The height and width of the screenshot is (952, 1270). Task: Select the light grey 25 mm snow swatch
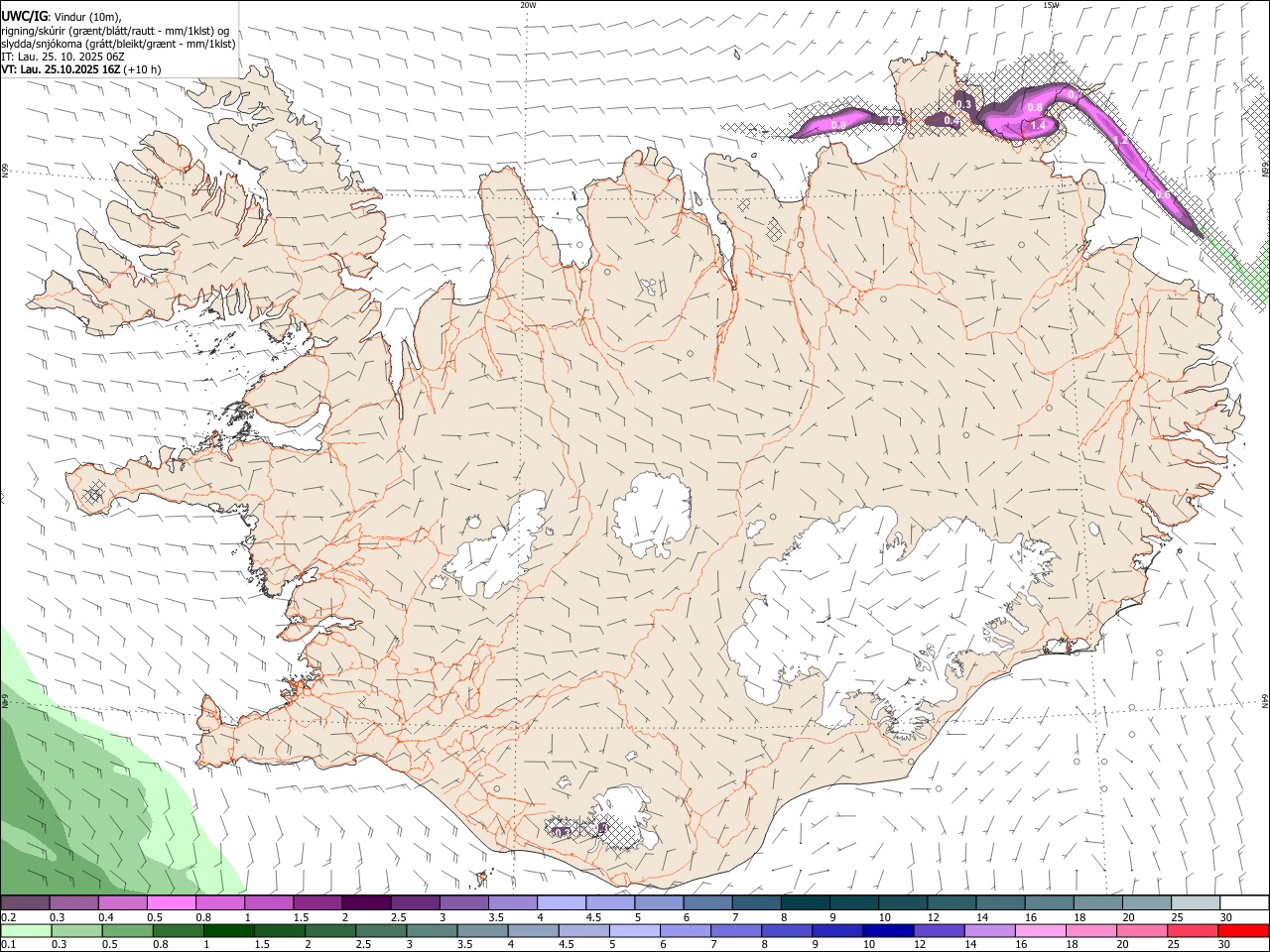click(1197, 902)
